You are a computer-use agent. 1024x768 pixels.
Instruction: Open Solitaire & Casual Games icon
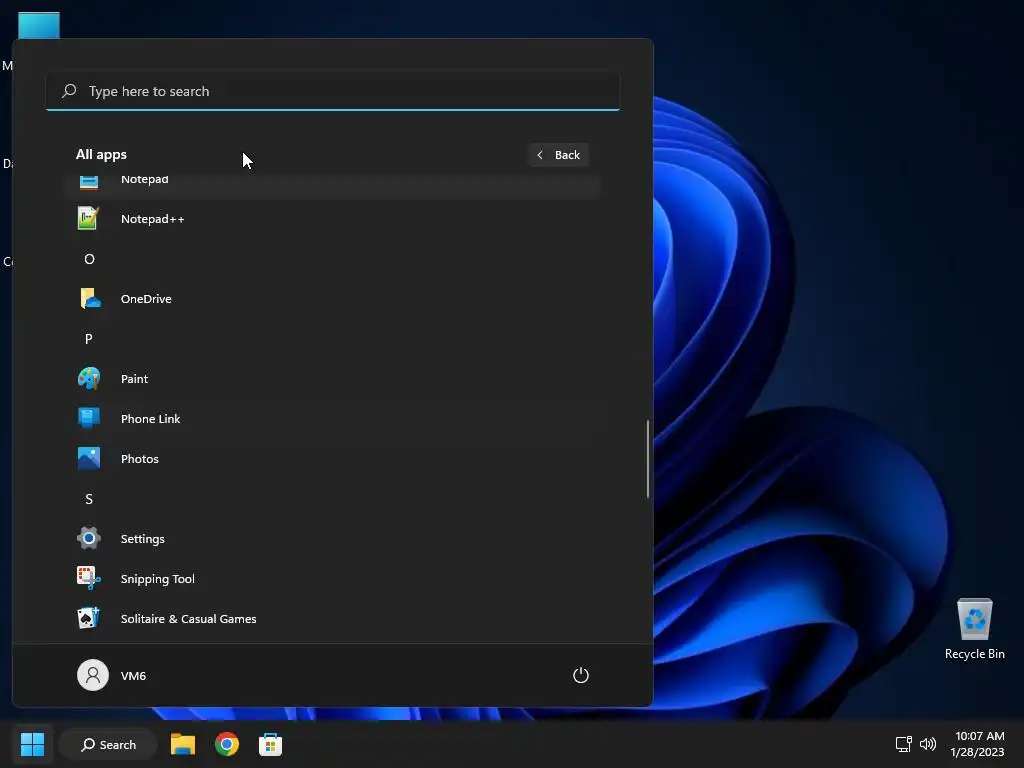click(x=89, y=618)
